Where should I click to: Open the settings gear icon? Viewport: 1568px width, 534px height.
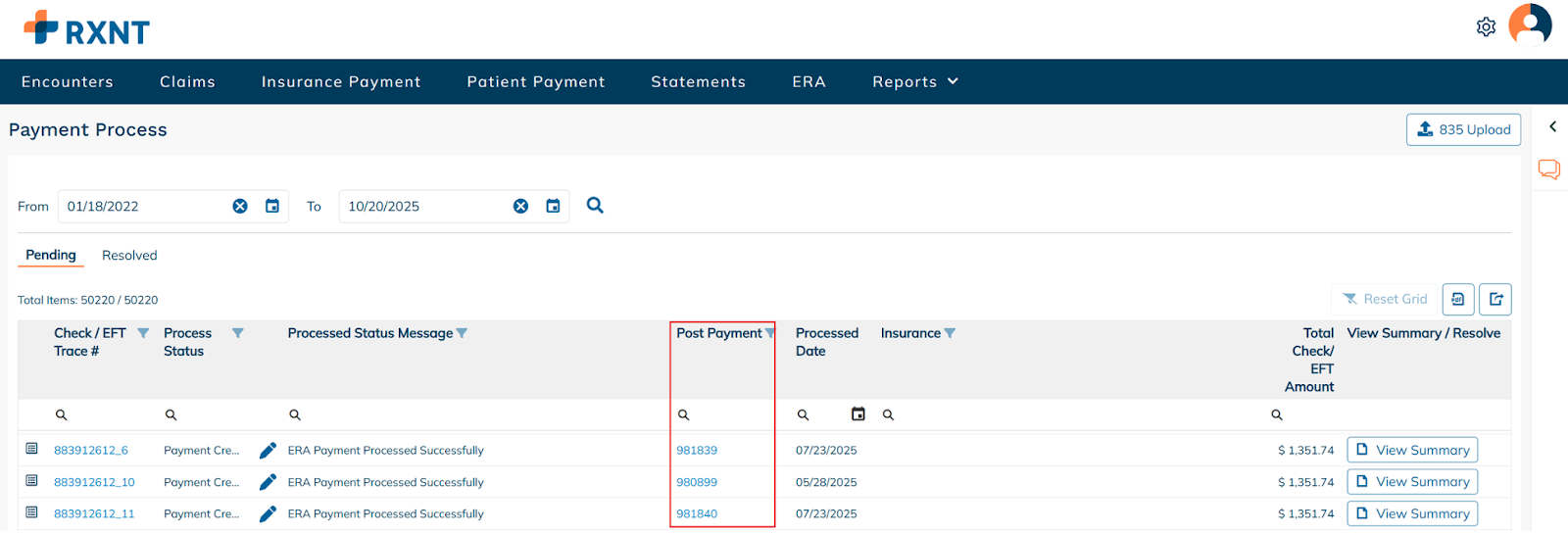(x=1486, y=27)
